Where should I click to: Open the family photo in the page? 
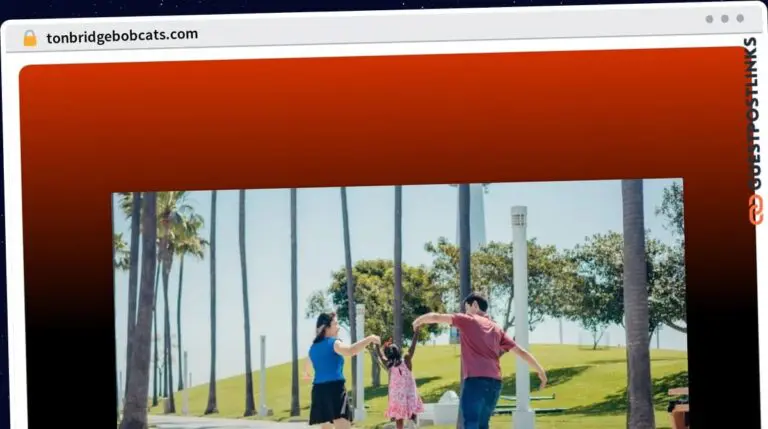click(x=400, y=300)
